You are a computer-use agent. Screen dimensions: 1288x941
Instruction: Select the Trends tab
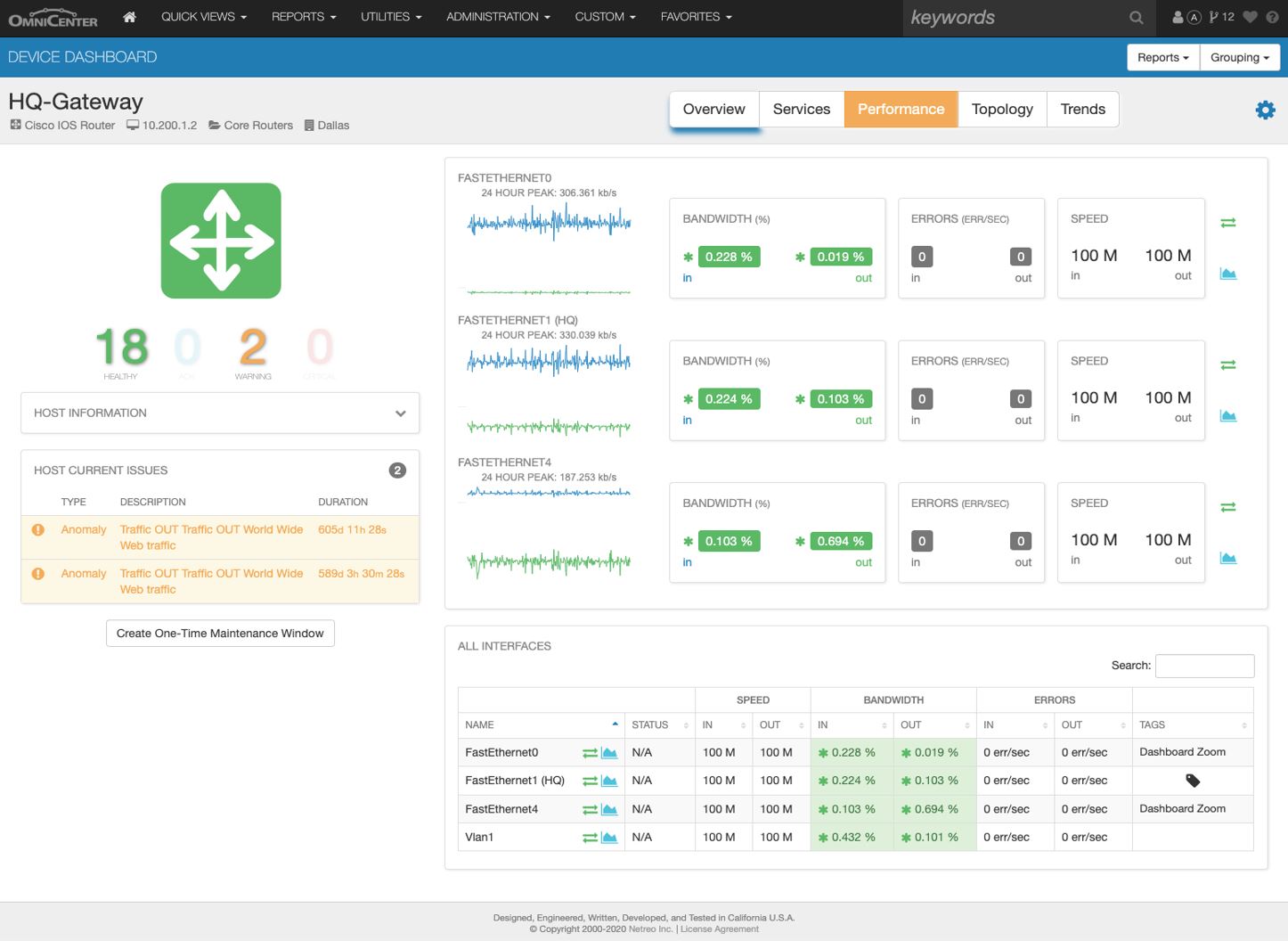coord(1082,109)
